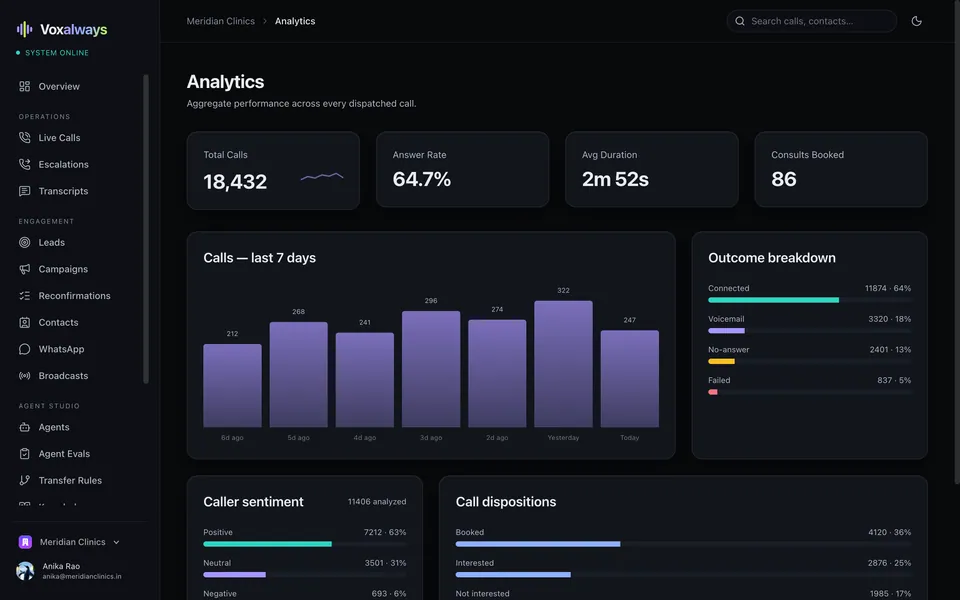Toggle dark mode with the moon icon
The image size is (960, 600).
click(917, 21)
